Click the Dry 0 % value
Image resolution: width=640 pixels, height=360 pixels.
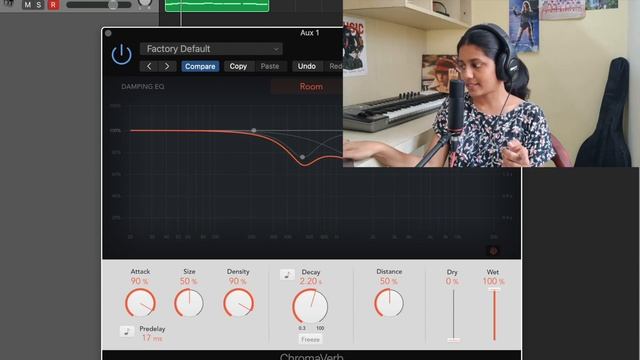pyautogui.click(x=452, y=281)
